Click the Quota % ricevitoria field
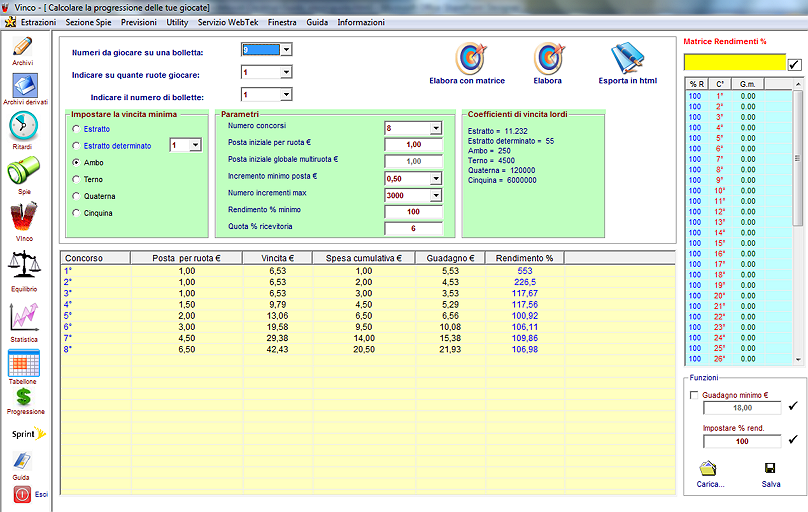 [413, 229]
